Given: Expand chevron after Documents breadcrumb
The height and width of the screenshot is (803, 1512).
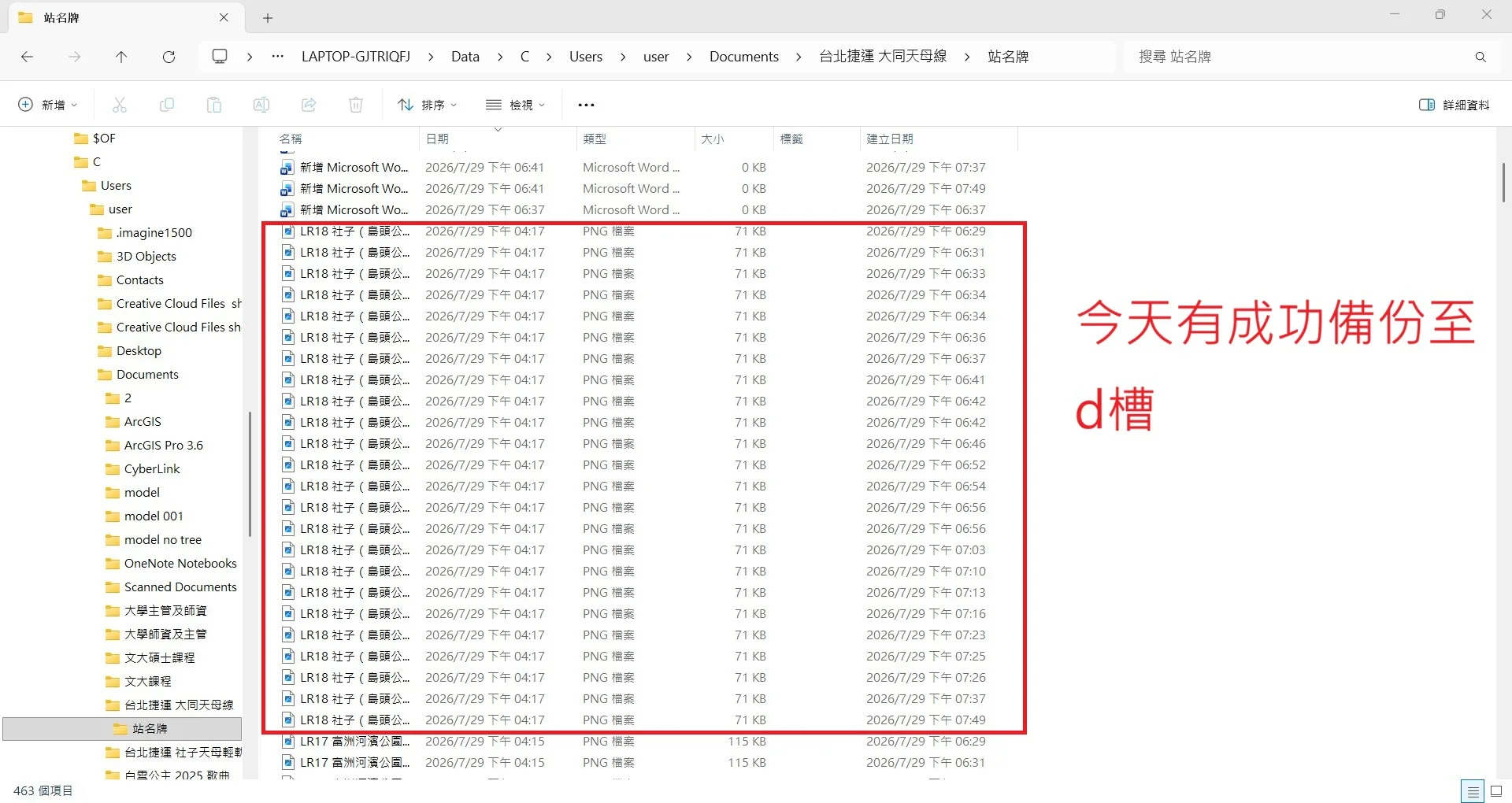Looking at the screenshot, I should tap(799, 57).
